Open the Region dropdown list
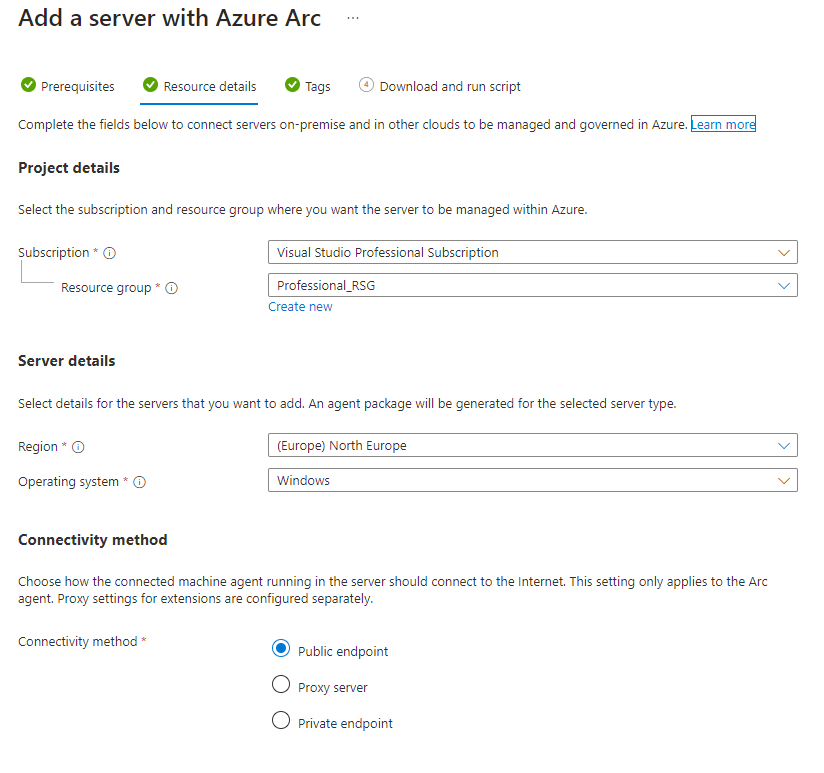The image size is (824, 773). coord(532,445)
